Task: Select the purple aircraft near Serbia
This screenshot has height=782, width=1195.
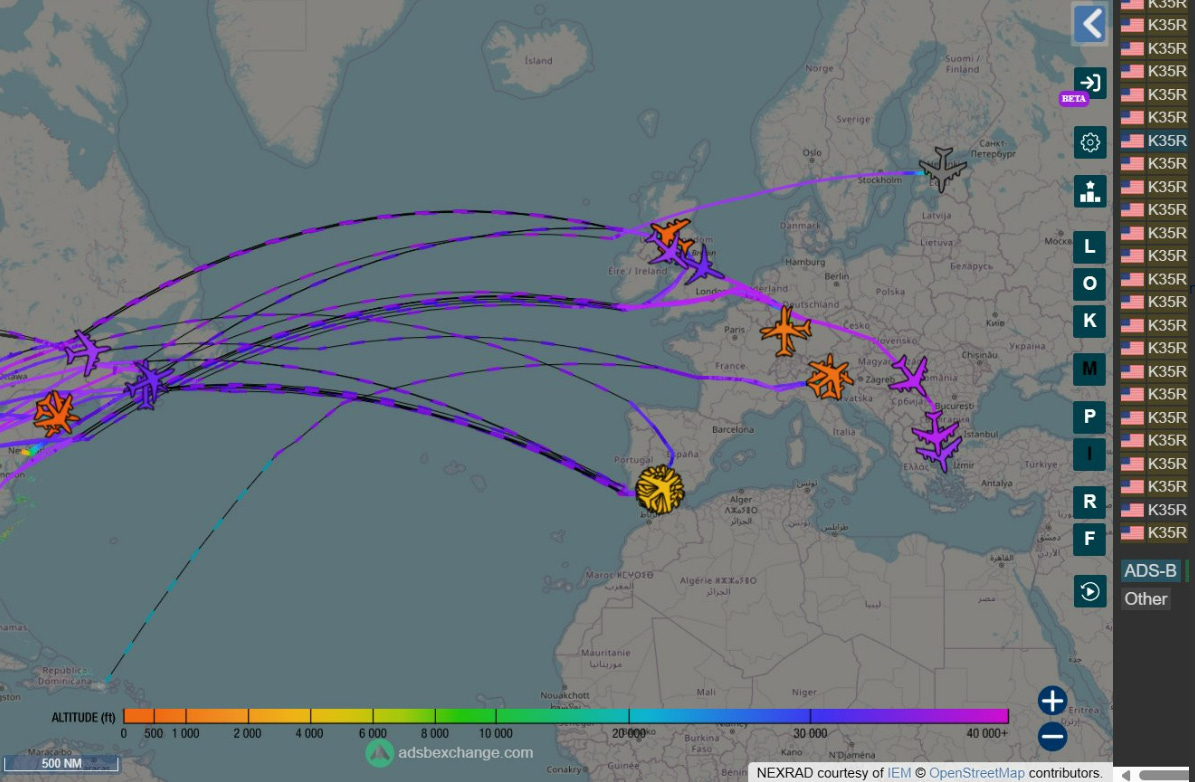Action: click(x=910, y=374)
